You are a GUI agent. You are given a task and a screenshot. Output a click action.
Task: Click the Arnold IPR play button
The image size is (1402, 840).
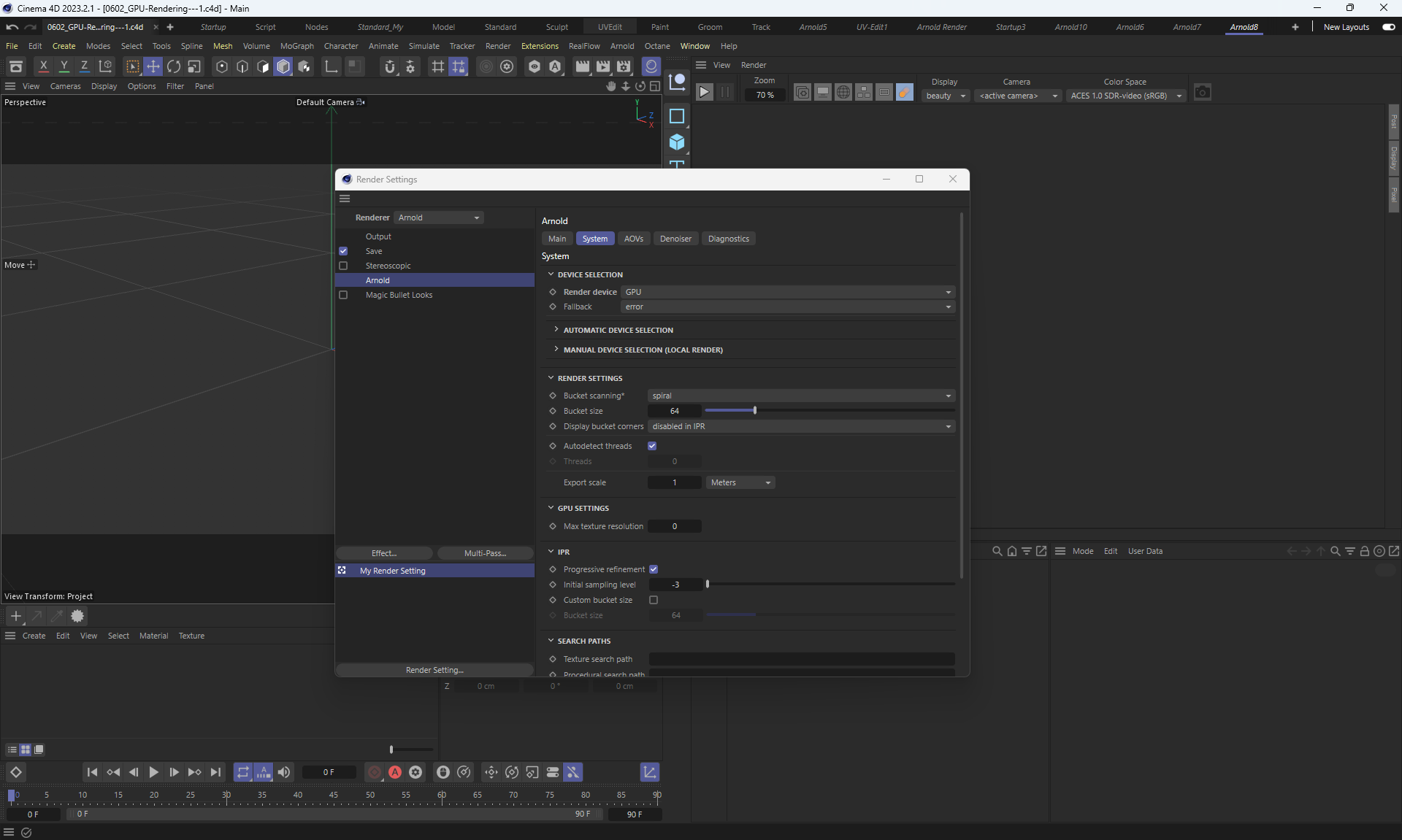pos(704,92)
